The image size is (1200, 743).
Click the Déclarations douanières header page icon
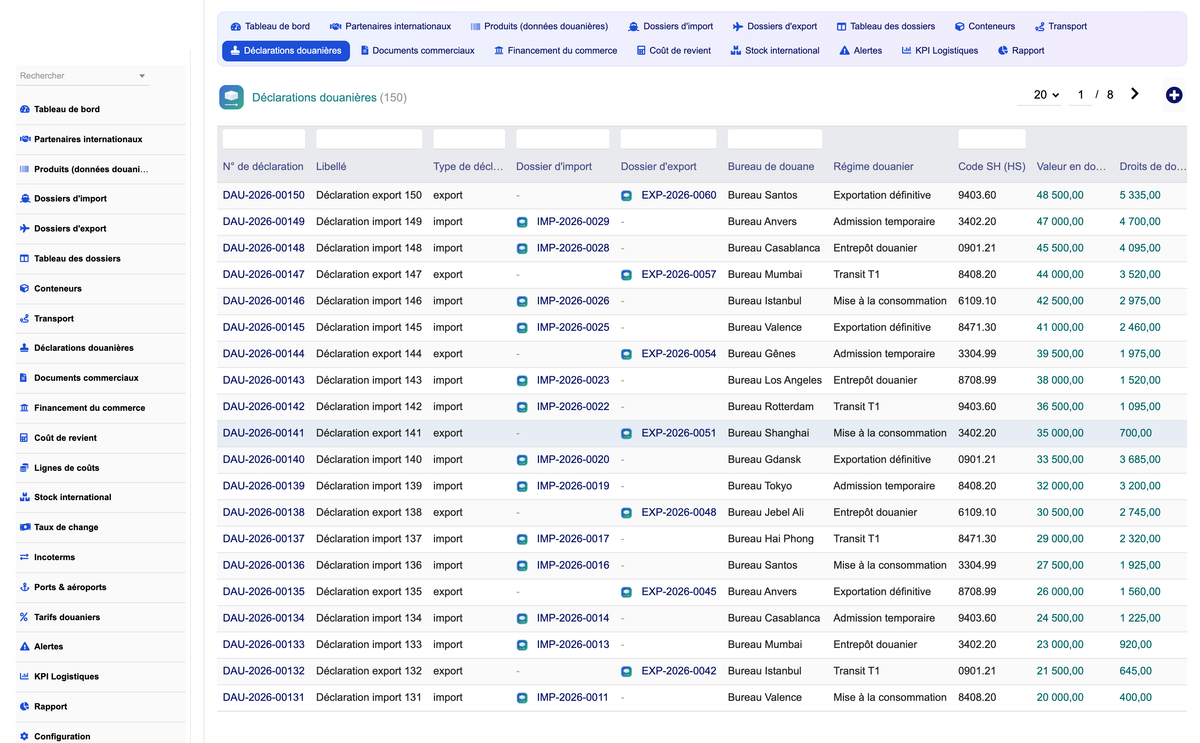pyautogui.click(x=232, y=97)
